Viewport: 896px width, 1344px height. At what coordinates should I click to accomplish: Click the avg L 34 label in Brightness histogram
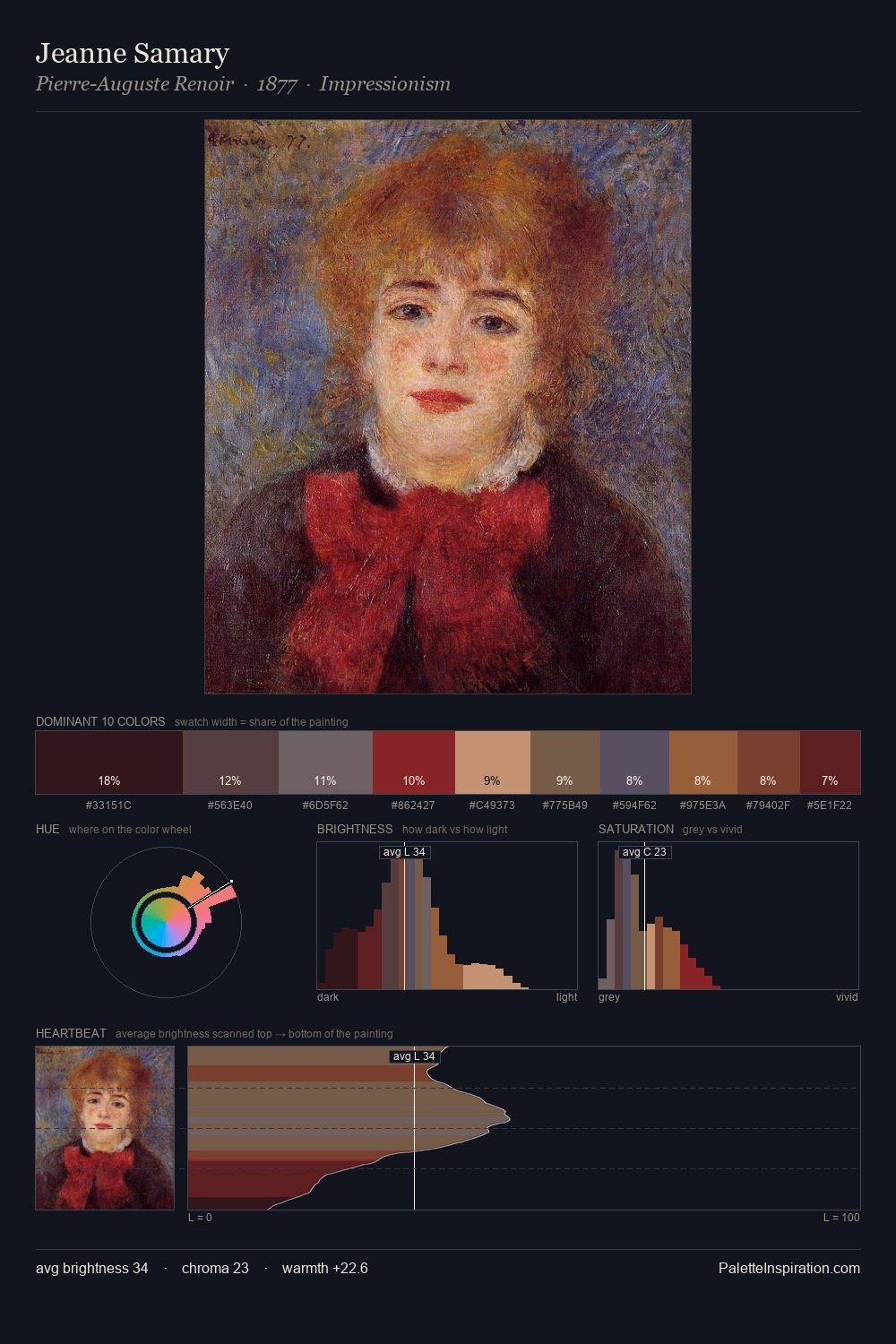pyautogui.click(x=404, y=852)
